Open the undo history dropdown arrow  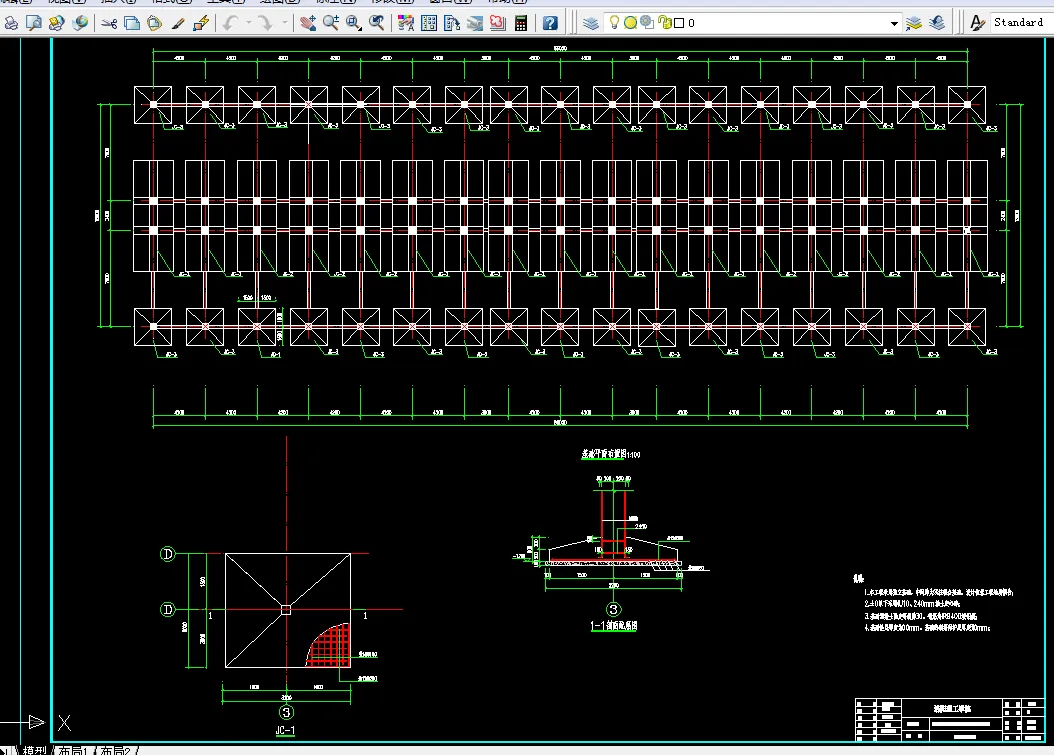pyautogui.click(x=247, y=23)
